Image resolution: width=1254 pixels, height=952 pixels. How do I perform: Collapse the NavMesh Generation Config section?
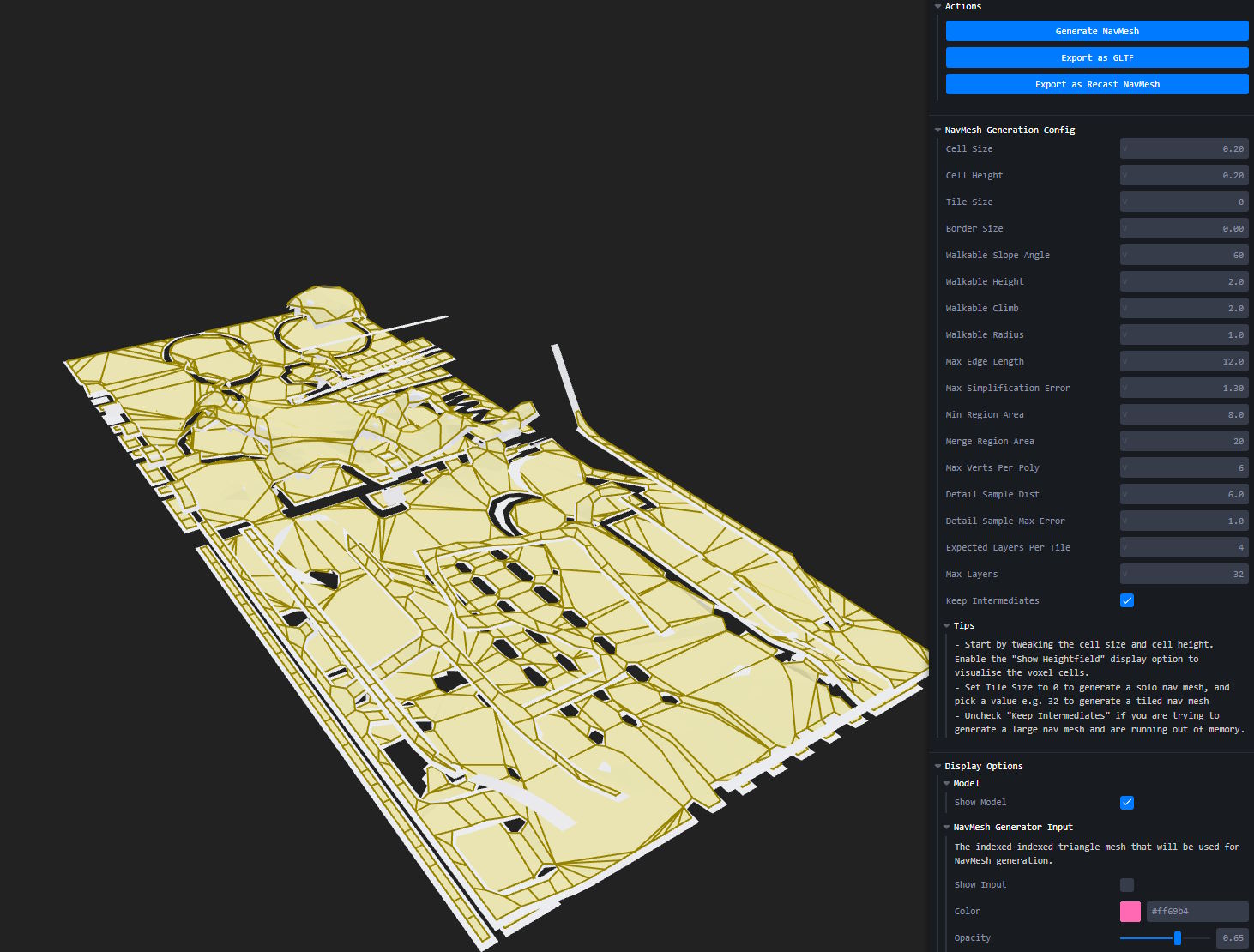click(1009, 130)
